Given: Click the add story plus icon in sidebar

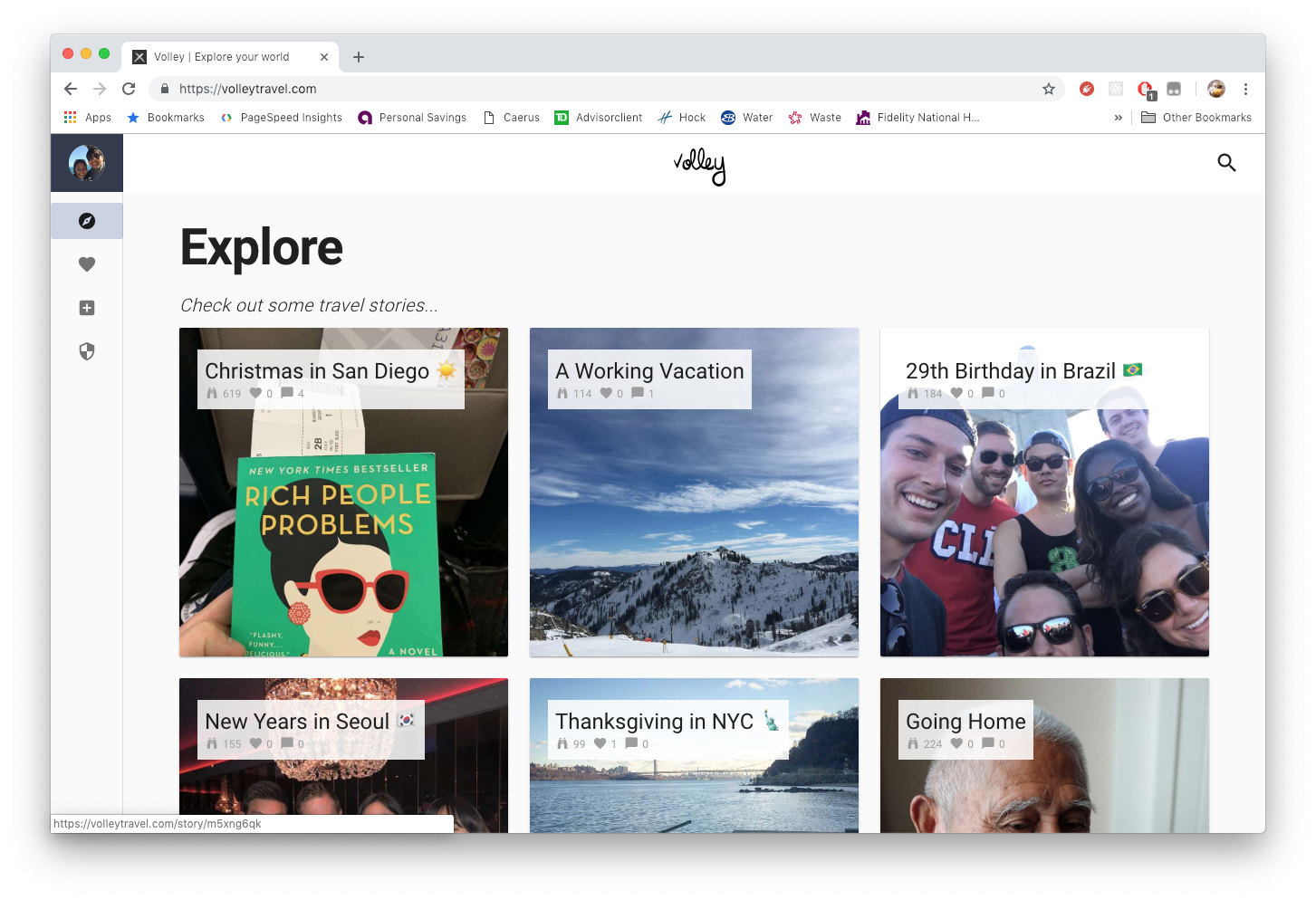Looking at the screenshot, I should 87,308.
